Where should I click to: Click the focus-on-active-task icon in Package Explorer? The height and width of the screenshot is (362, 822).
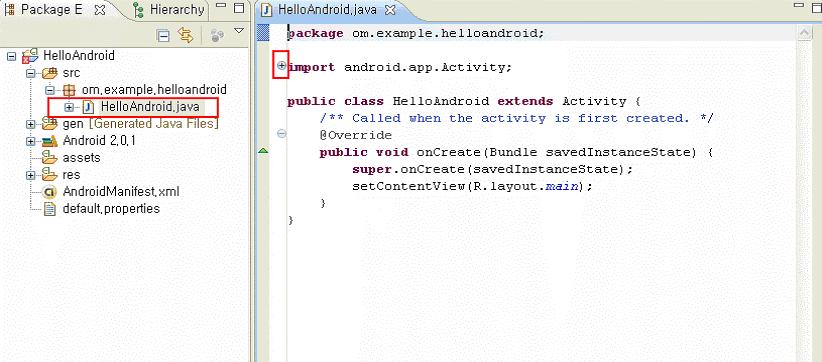217,36
